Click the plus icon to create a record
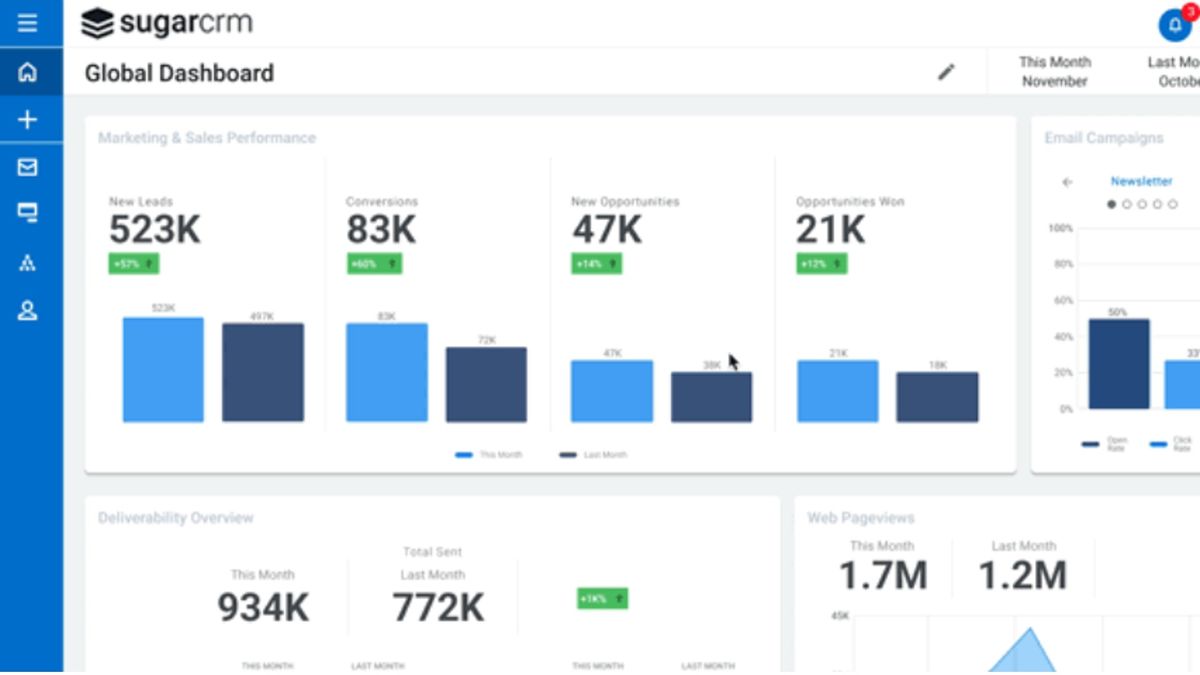 tap(29, 118)
